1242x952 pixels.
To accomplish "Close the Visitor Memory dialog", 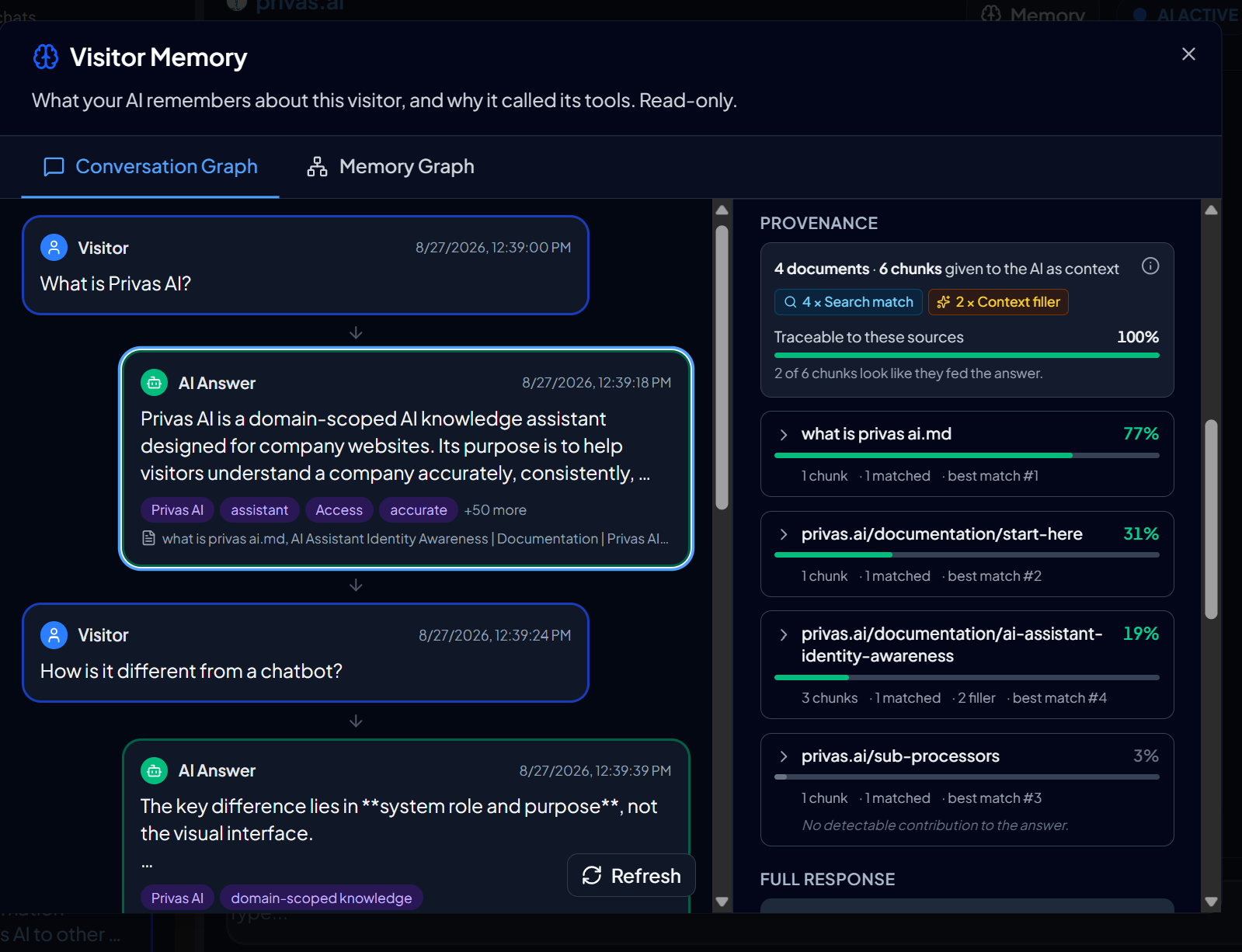I will pos(1188,54).
